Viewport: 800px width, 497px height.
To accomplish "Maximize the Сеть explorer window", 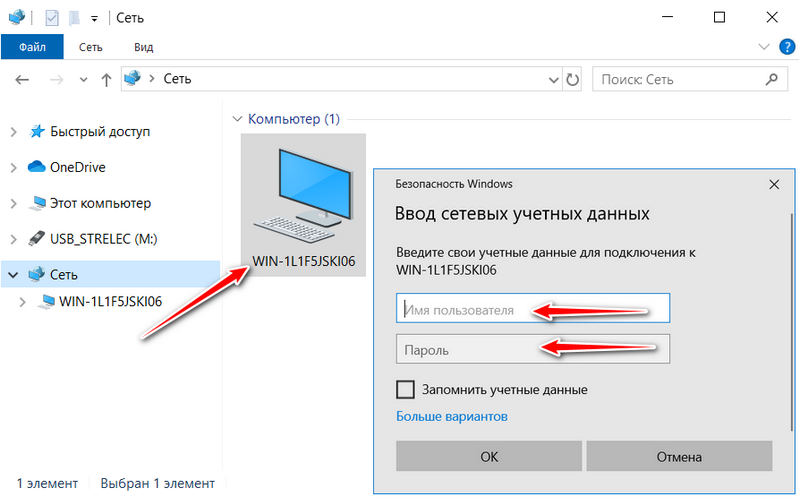I will pyautogui.click(x=719, y=17).
